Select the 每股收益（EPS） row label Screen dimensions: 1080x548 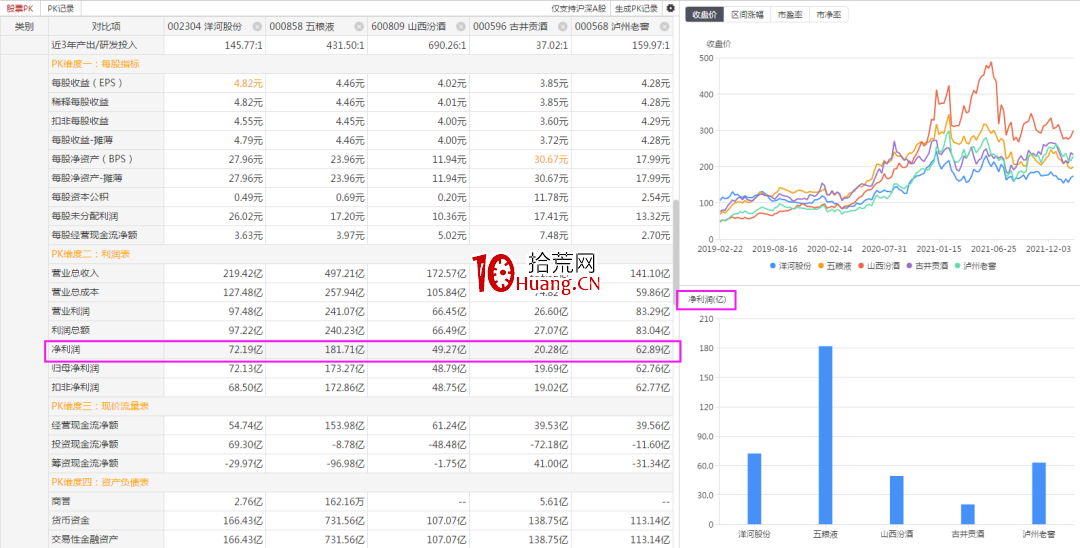pyautogui.click(x=87, y=83)
